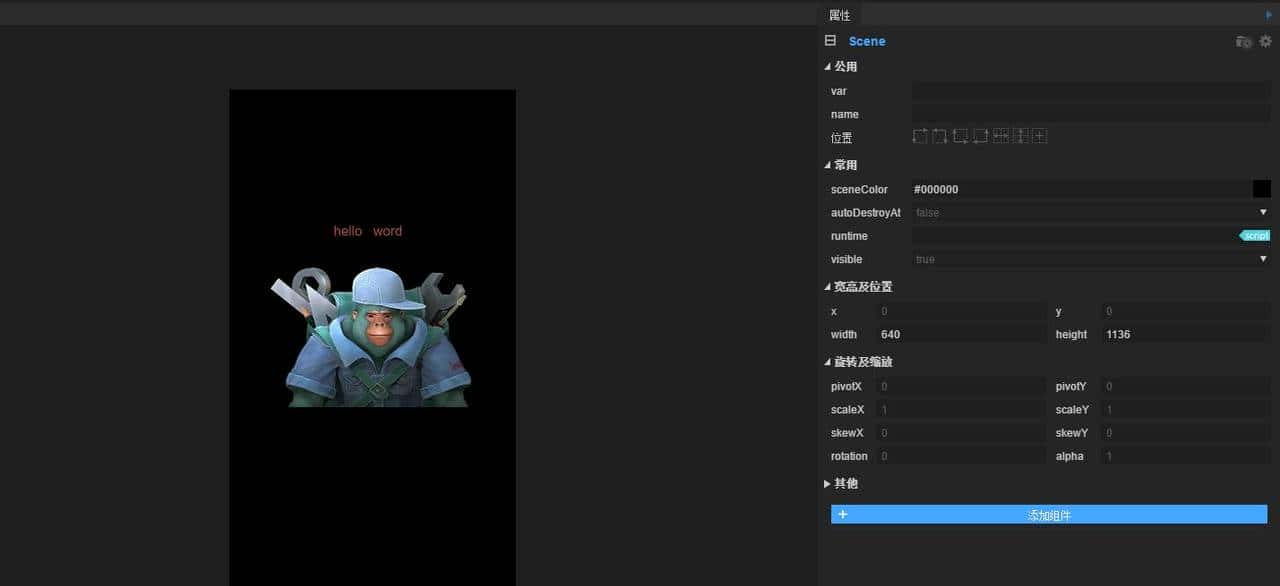Switch to the 属性 tab

coord(839,14)
